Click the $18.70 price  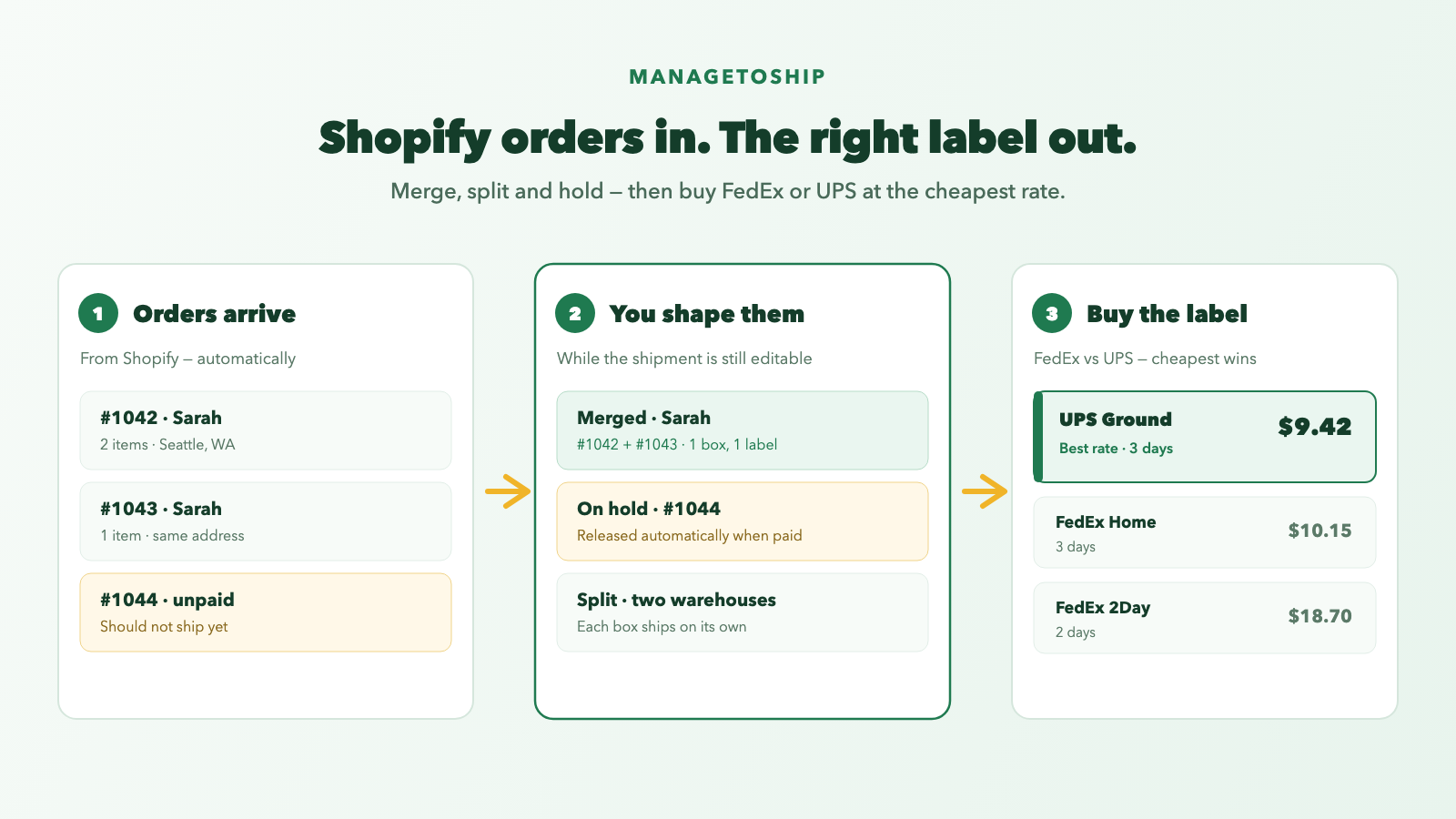pos(1319,616)
